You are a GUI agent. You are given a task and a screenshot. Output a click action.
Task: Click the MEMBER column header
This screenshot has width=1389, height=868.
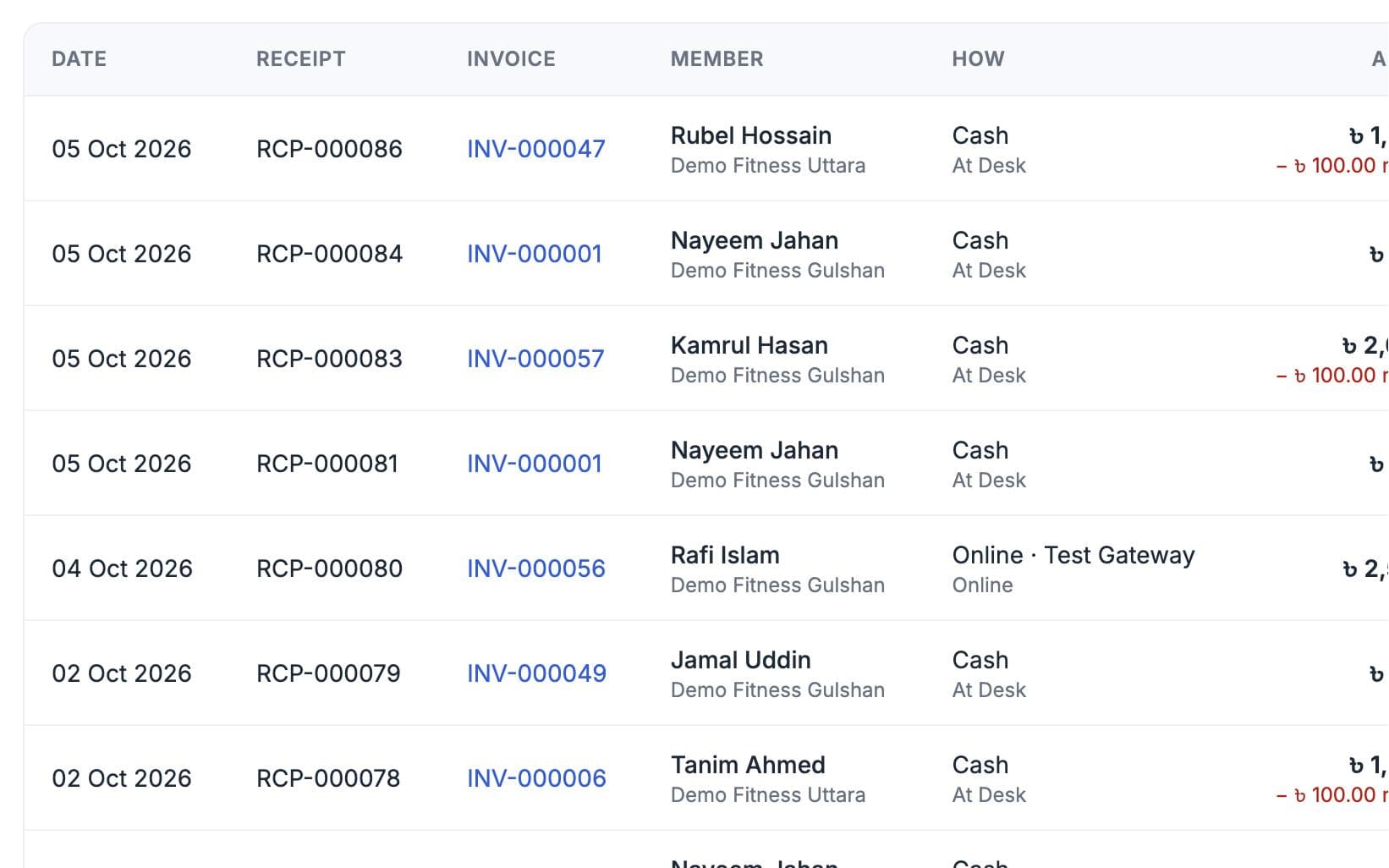[x=717, y=59]
